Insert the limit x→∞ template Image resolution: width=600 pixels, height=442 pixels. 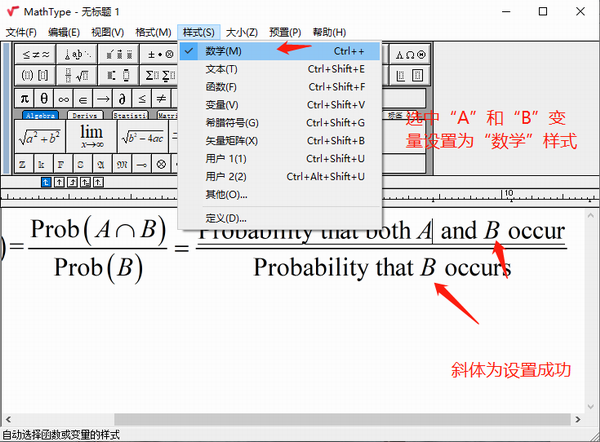pos(91,137)
